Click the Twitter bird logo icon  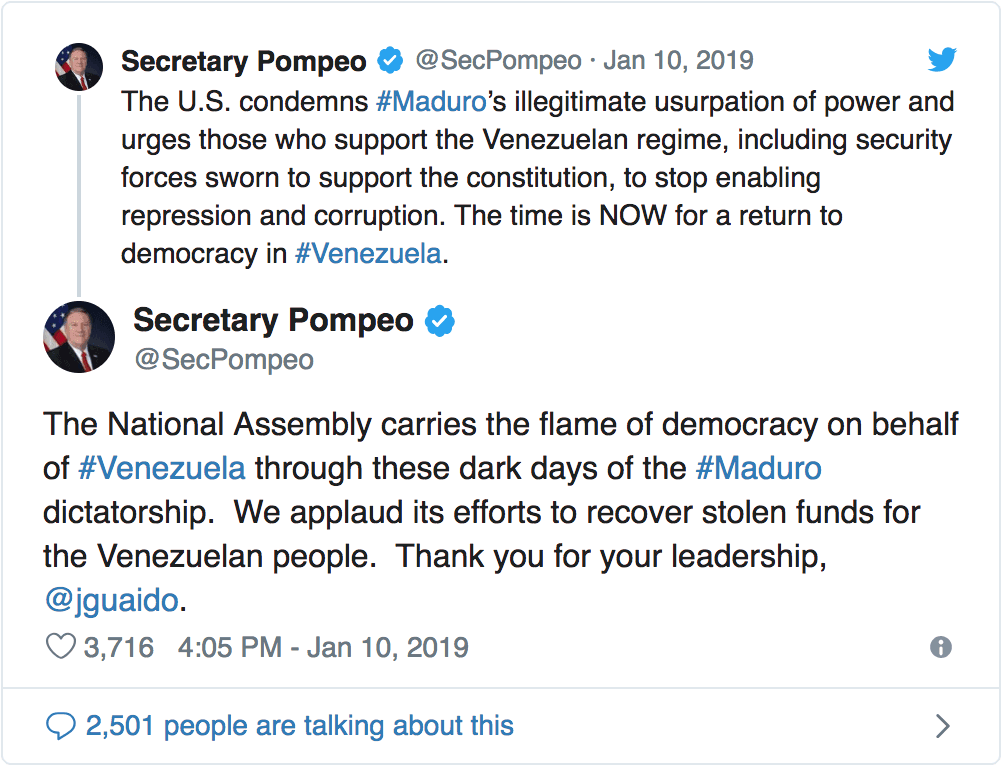click(x=942, y=60)
